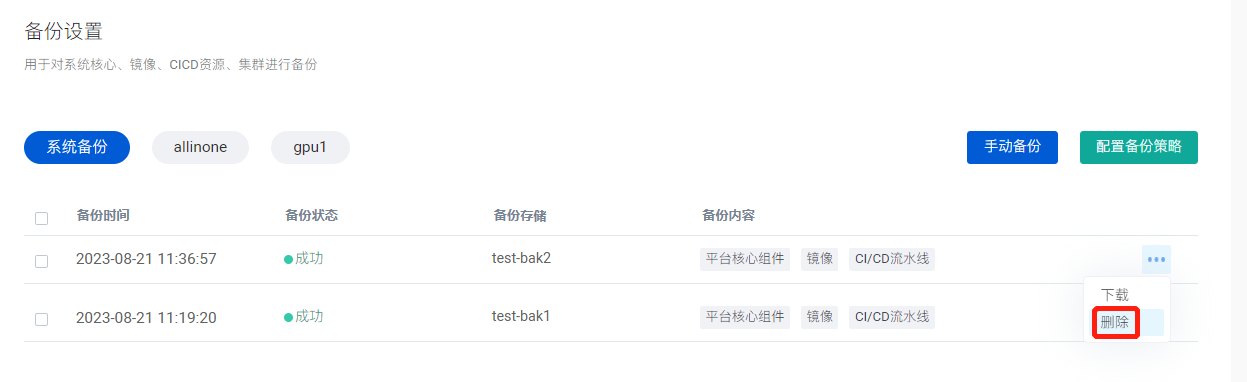The width and height of the screenshot is (1247, 382).
Task: Choose 删除 from the dropdown menu
Action: [1115, 323]
